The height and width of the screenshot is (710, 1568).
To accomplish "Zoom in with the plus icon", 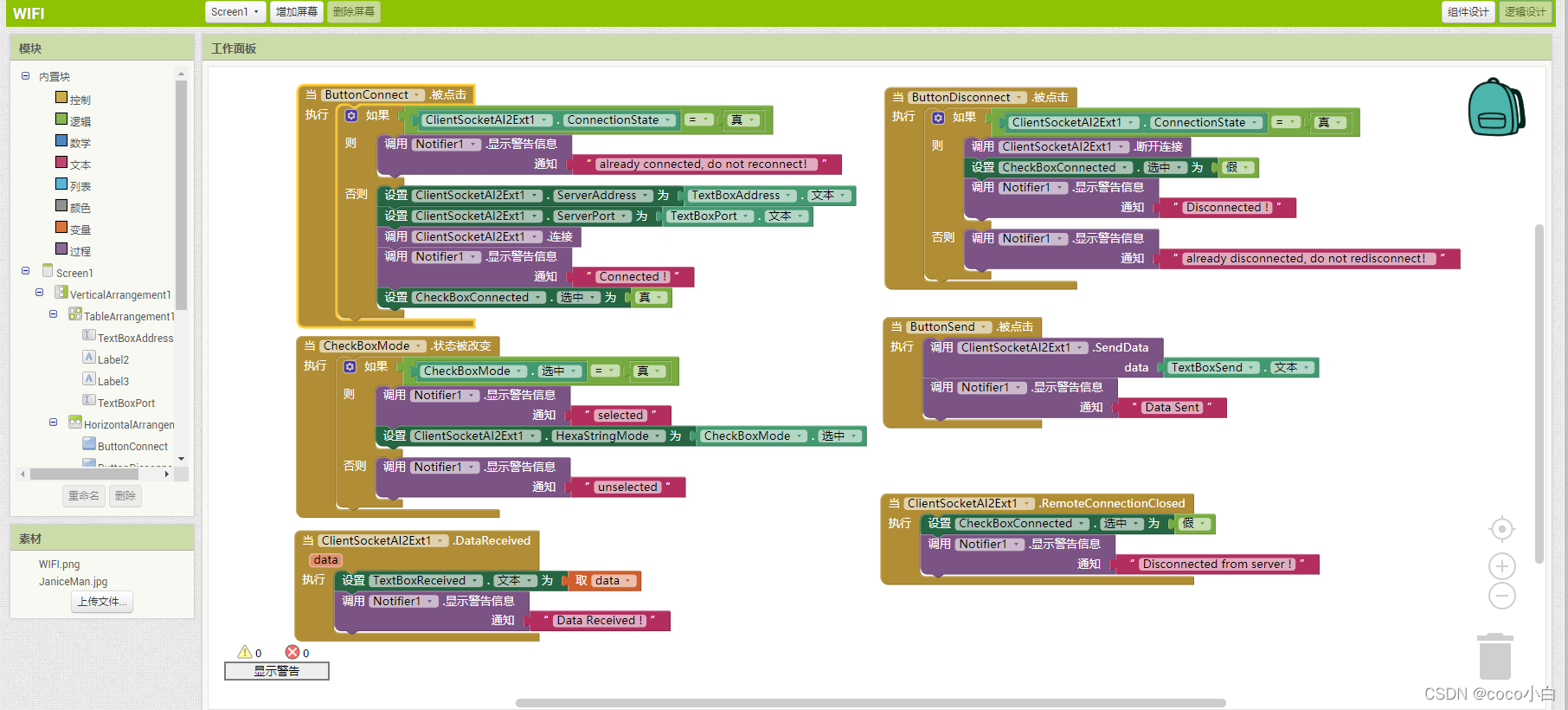I will pos(1502,566).
